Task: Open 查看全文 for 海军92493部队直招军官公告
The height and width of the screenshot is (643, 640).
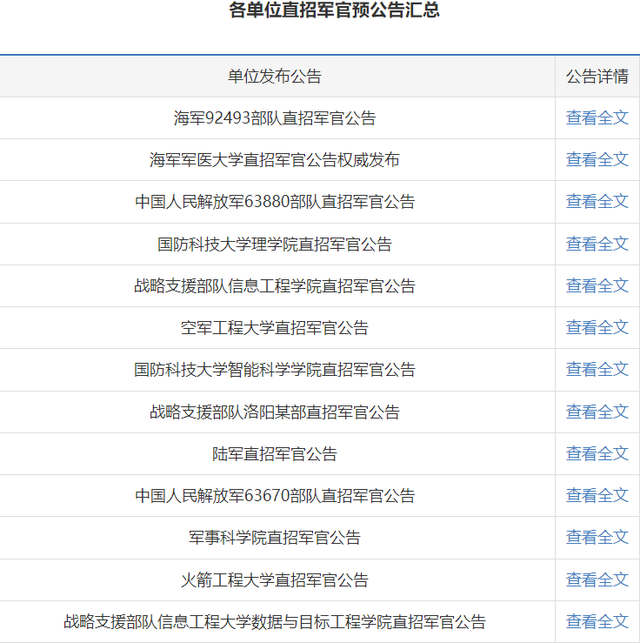Action: pos(597,118)
